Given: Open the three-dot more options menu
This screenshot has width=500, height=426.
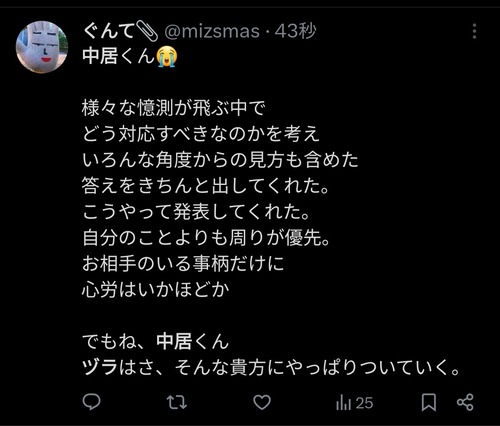Looking at the screenshot, I should point(474,31).
